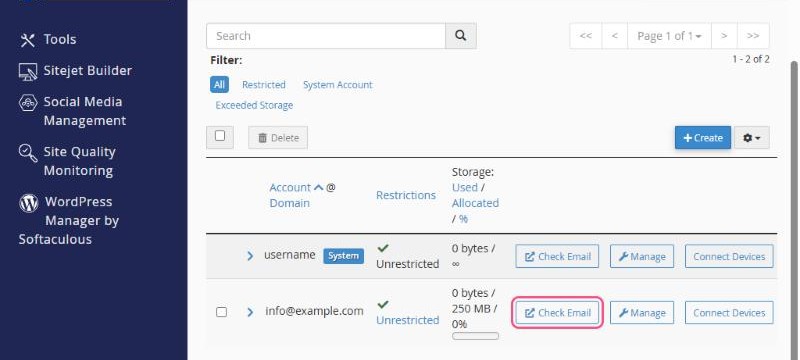Click the info@example.com address text
This screenshot has height=360, width=800.
tap(314, 311)
